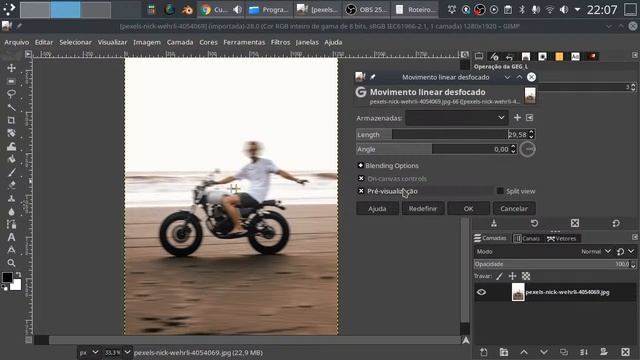This screenshot has height=360, width=640.
Task: Open the Camada menu
Action: 180,42
